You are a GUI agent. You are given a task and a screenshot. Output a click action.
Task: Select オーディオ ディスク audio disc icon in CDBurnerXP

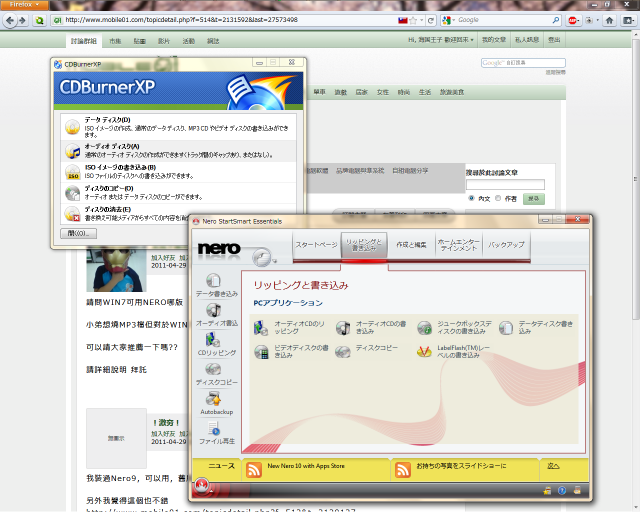(x=73, y=151)
